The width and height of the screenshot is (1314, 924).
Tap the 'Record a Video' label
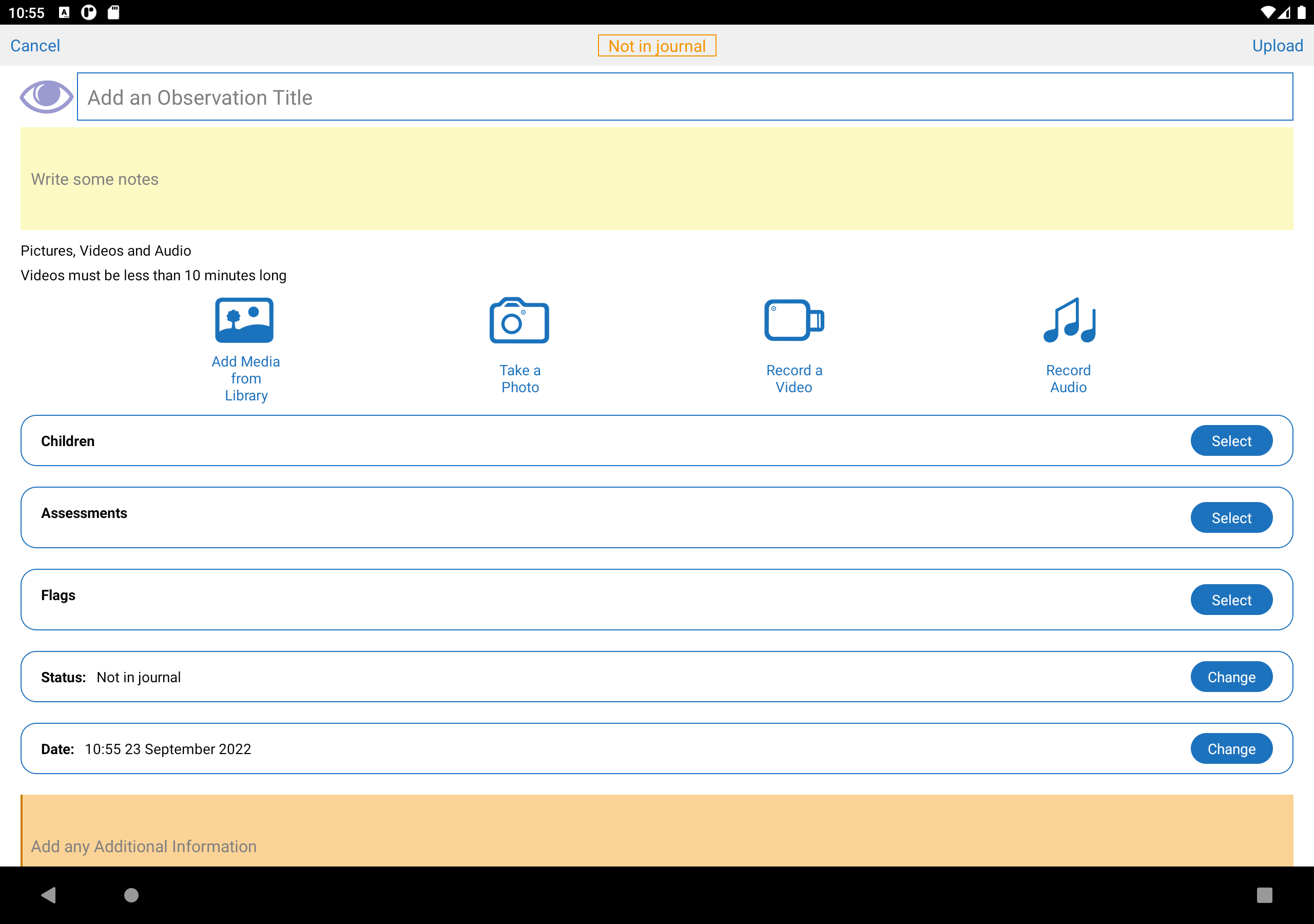[x=795, y=378]
